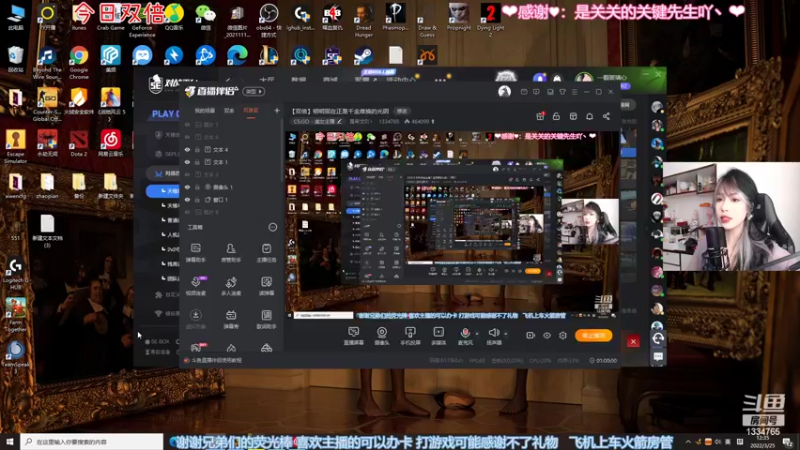Open the 歌词助手 tool
The width and height of the screenshot is (800, 450).
tap(266, 319)
